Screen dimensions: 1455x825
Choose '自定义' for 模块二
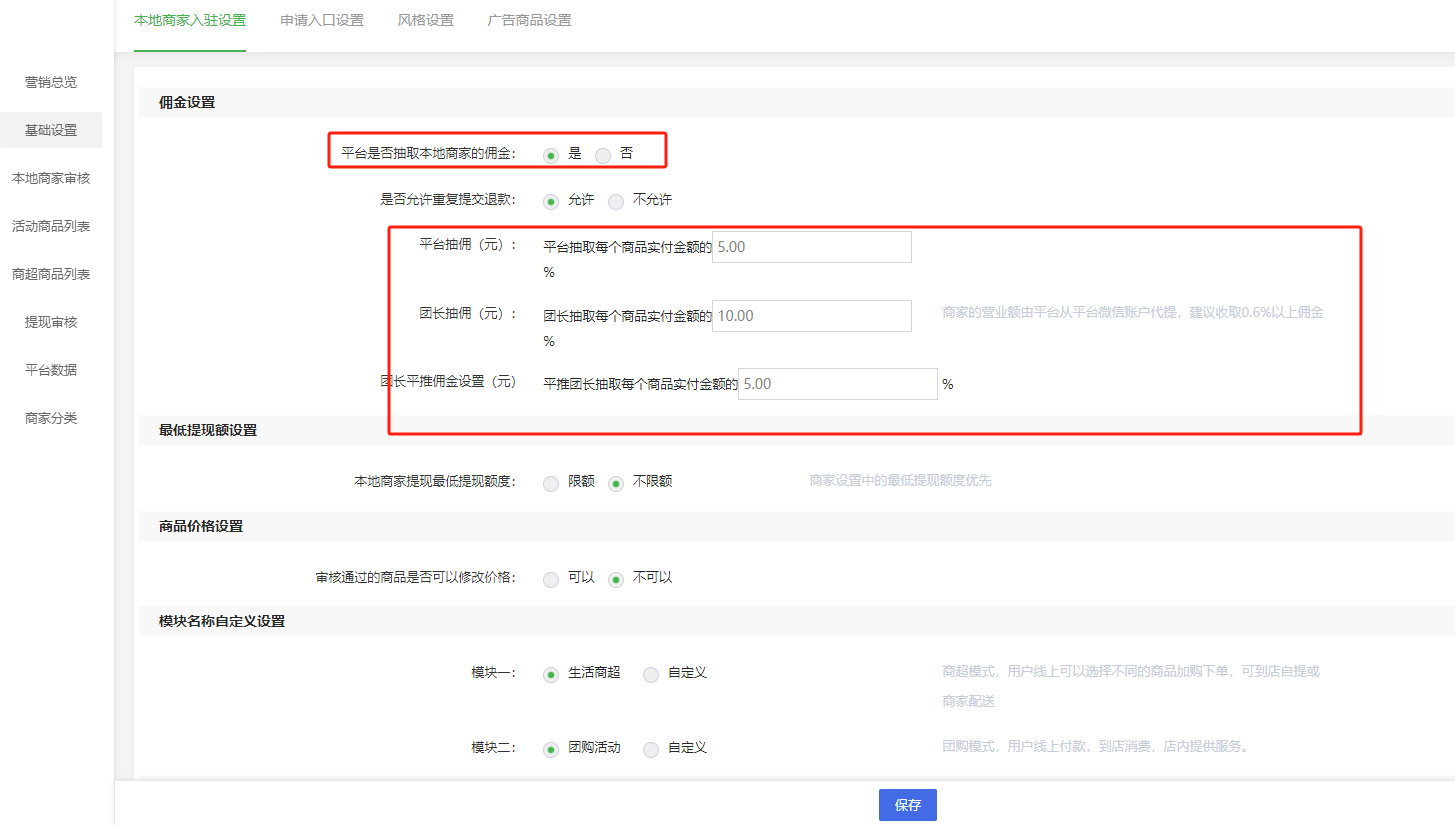pos(651,750)
